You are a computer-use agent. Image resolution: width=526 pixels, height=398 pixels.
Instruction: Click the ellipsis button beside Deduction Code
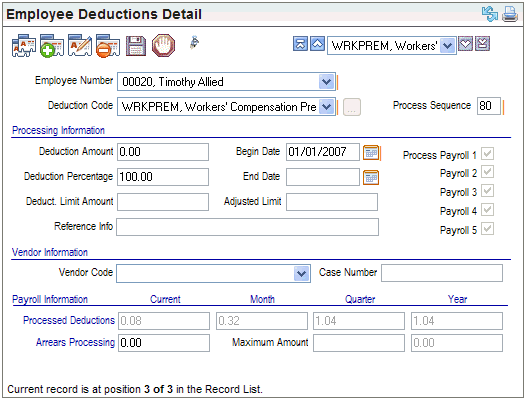coord(352,107)
